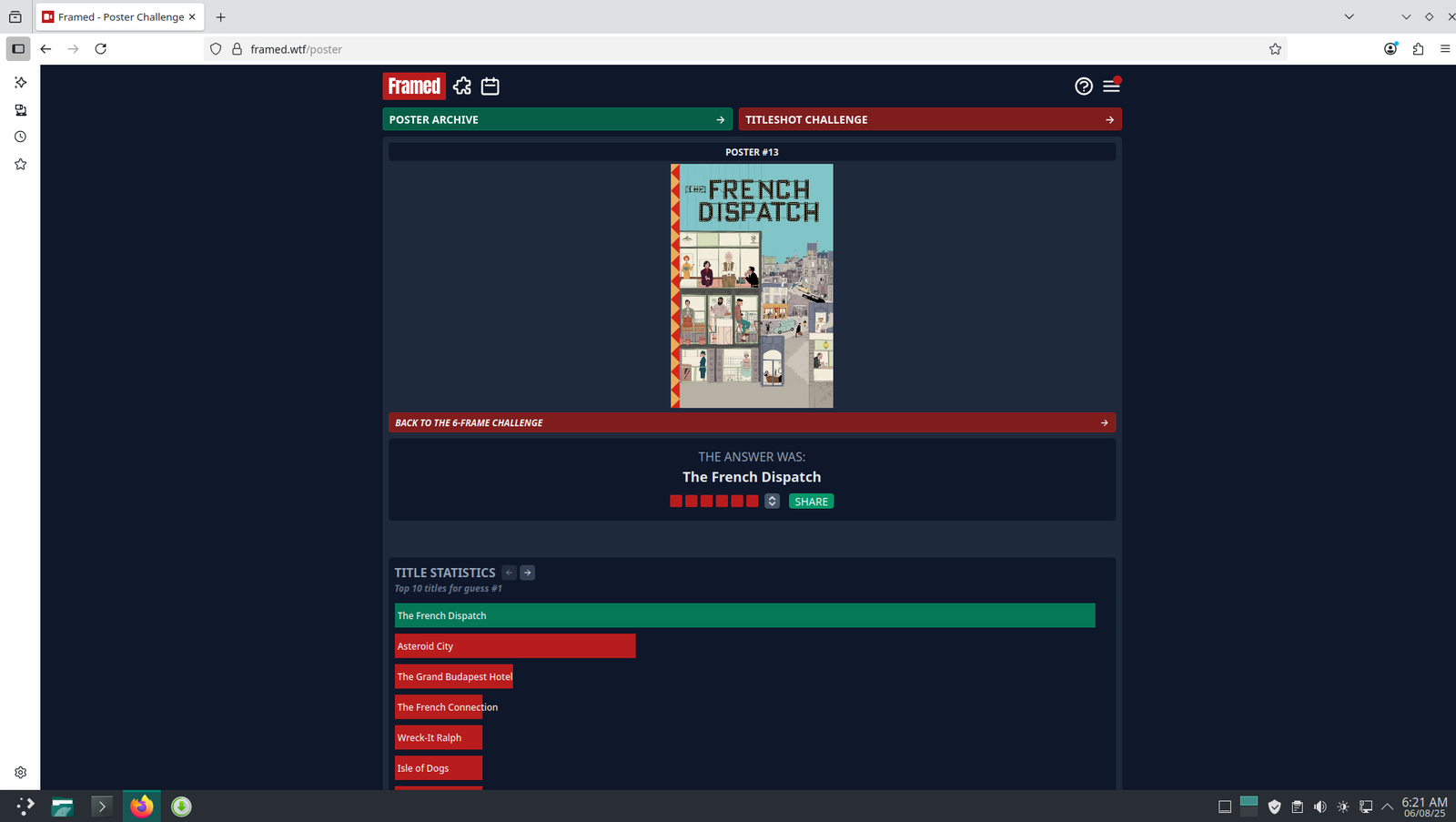The width and height of the screenshot is (1456, 822).
Task: Click the Firefox taskbar icon
Action: (x=141, y=806)
